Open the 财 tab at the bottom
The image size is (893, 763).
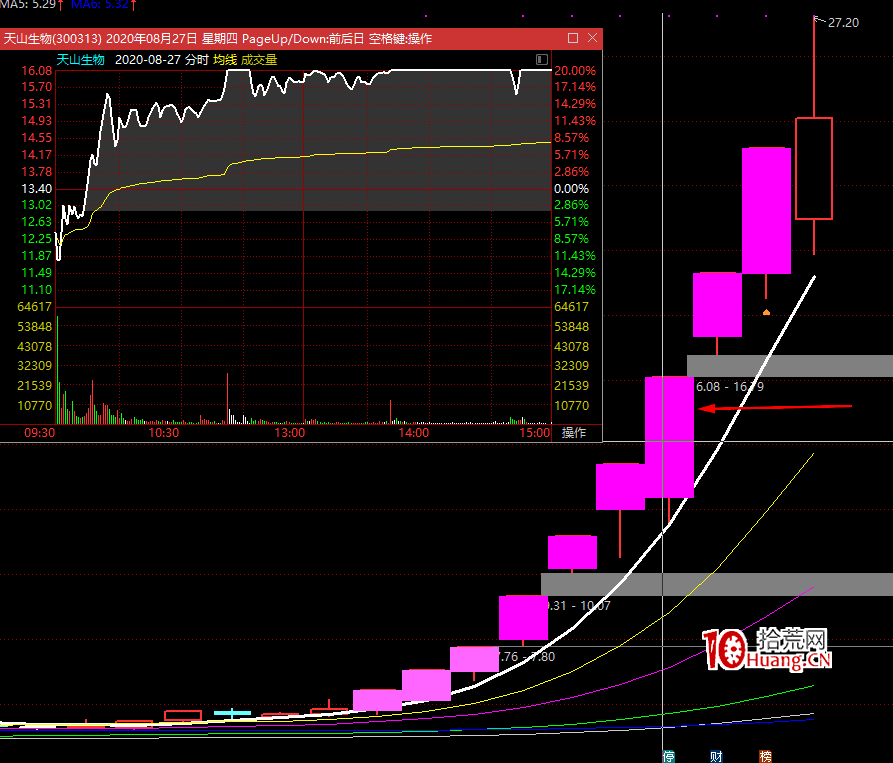coord(716,756)
